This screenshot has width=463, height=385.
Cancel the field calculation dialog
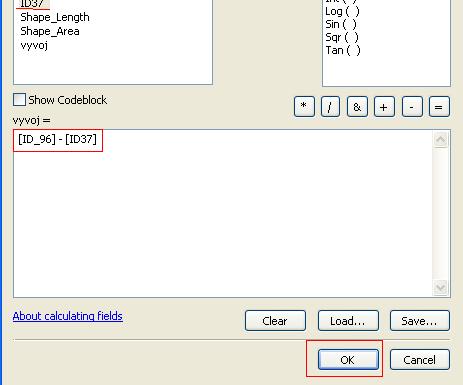click(420, 359)
